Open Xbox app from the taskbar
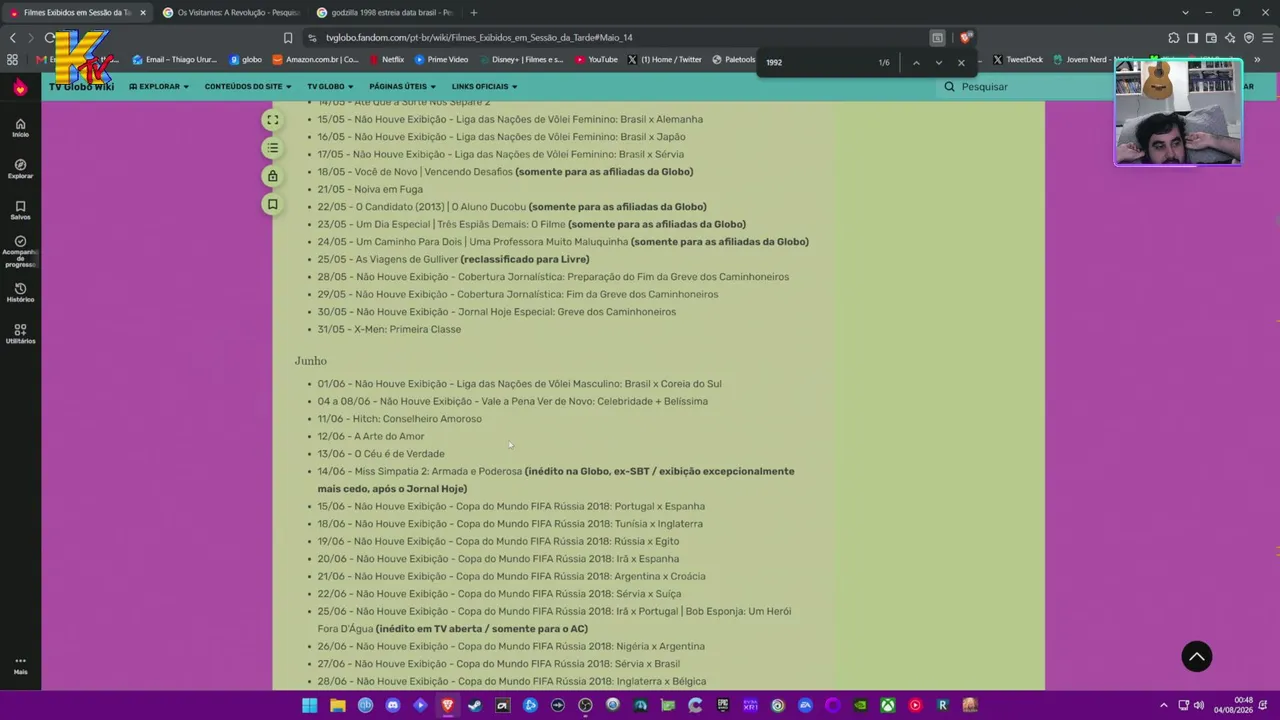This screenshot has width=1280, height=720. click(887, 705)
